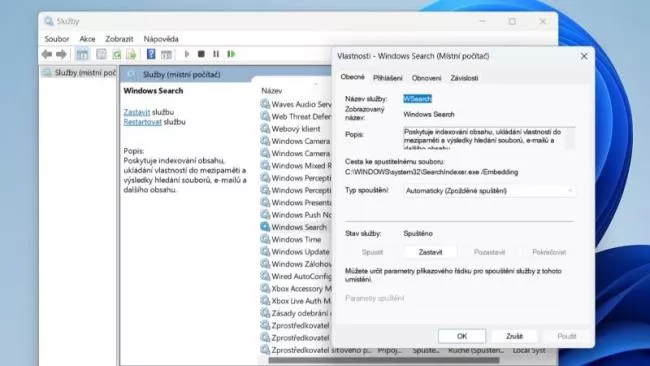650x366 pixels.
Task: Click the Pozastavit button in dialog
Action: click(x=489, y=252)
